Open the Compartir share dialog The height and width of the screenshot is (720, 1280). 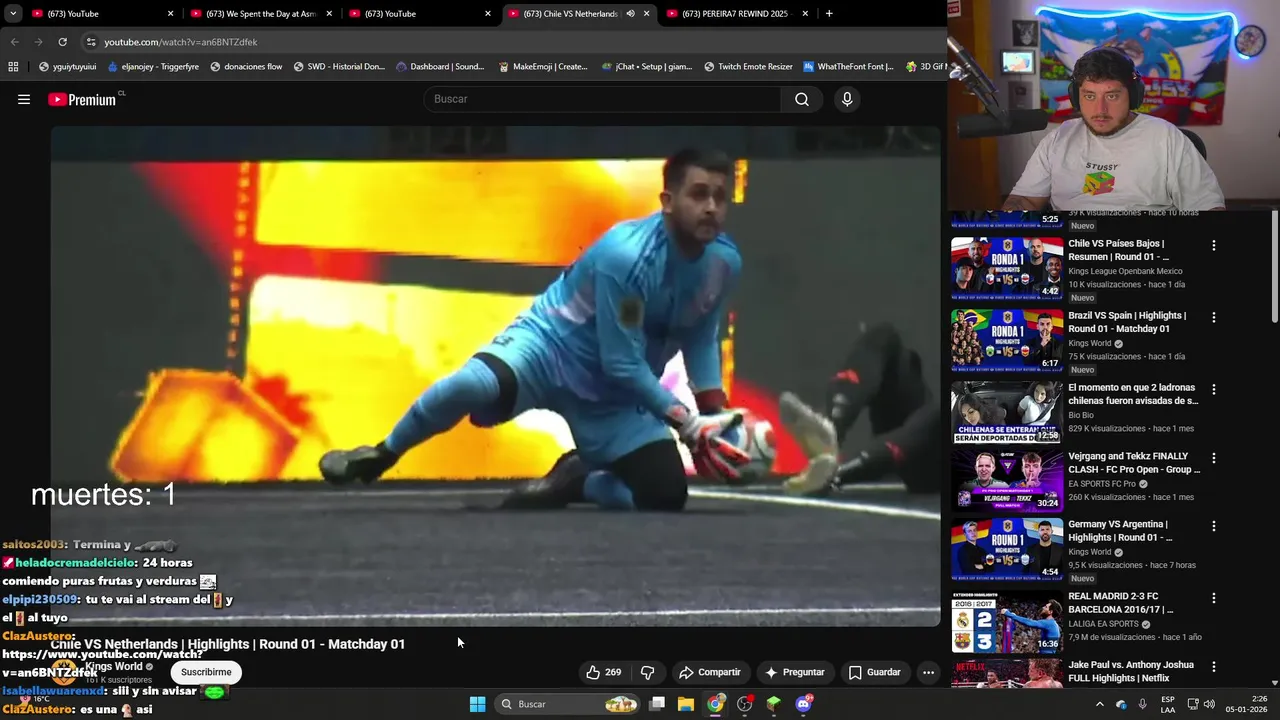709,672
